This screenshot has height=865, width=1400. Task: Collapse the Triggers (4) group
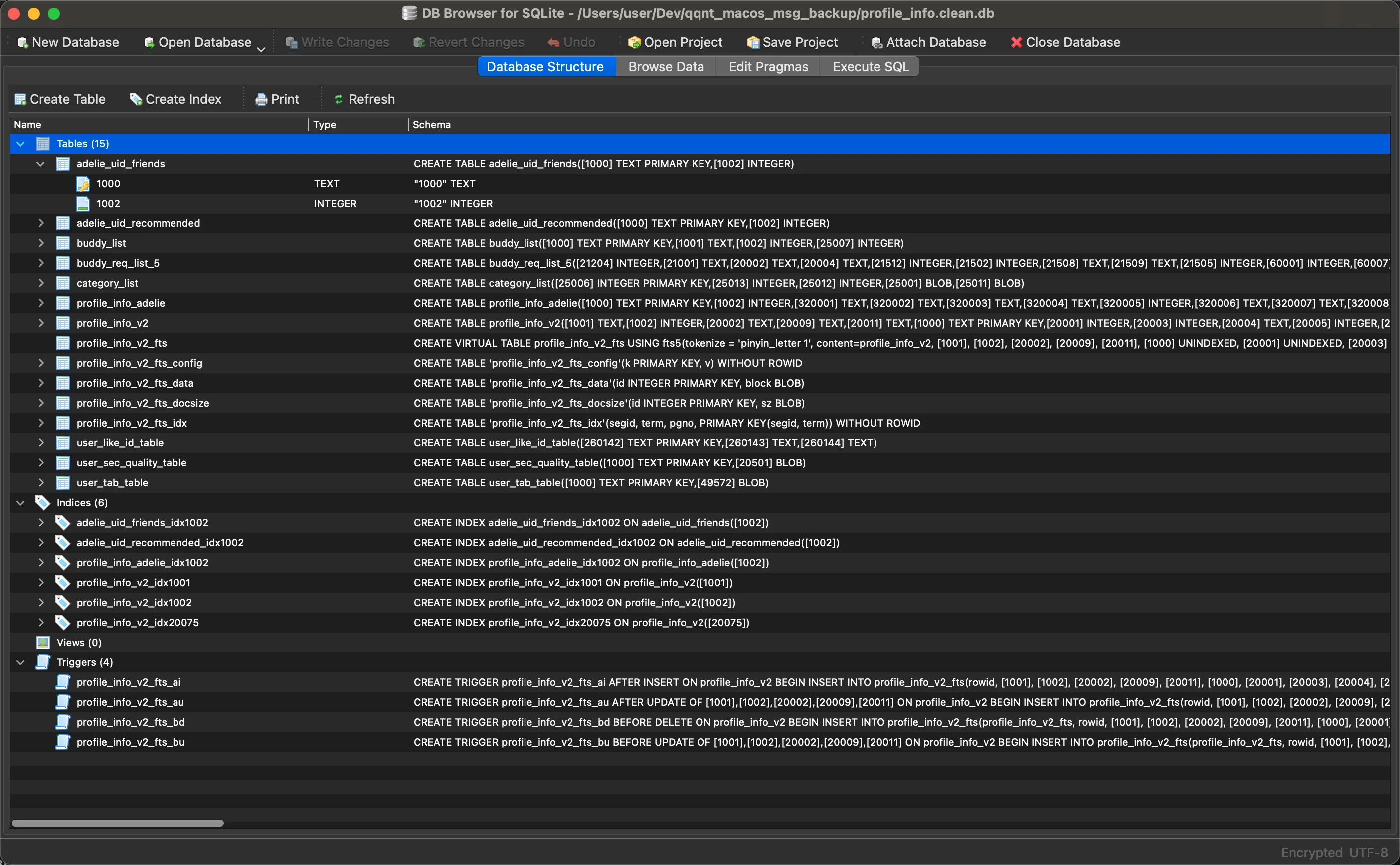click(x=20, y=662)
